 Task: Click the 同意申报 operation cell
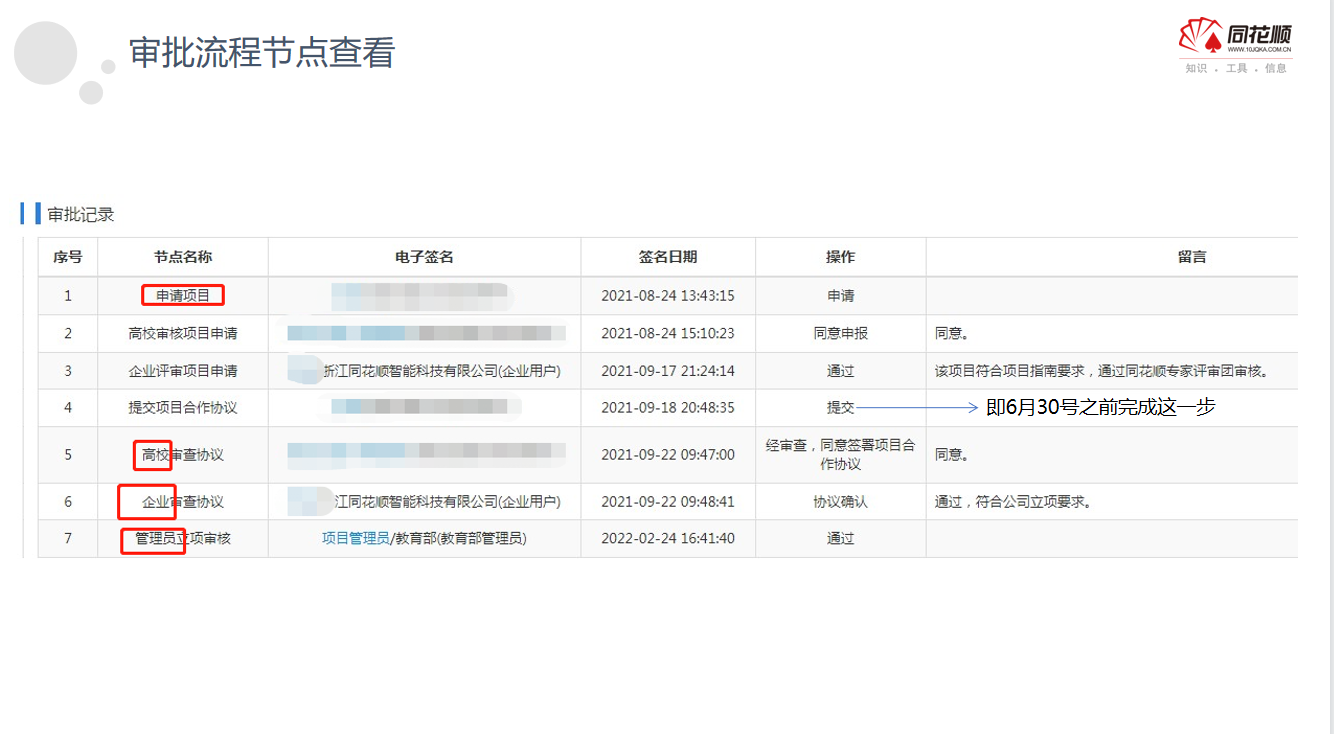tap(840, 333)
